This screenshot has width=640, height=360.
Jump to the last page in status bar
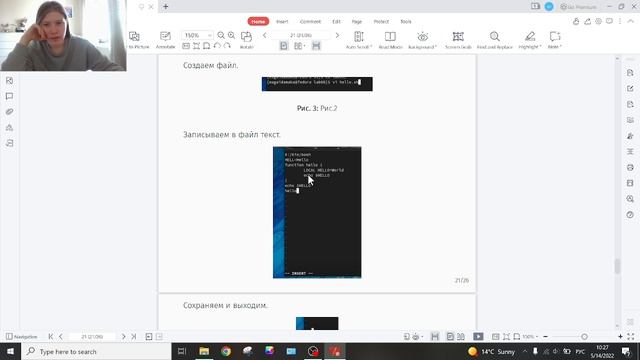(133, 337)
